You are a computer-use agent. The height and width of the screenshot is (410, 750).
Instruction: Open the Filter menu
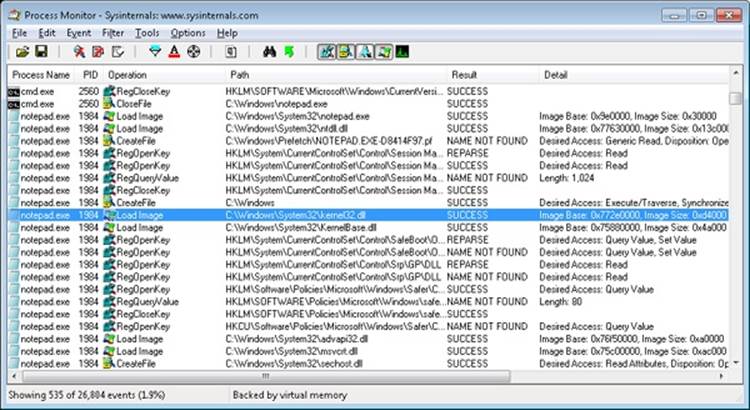tap(113, 33)
